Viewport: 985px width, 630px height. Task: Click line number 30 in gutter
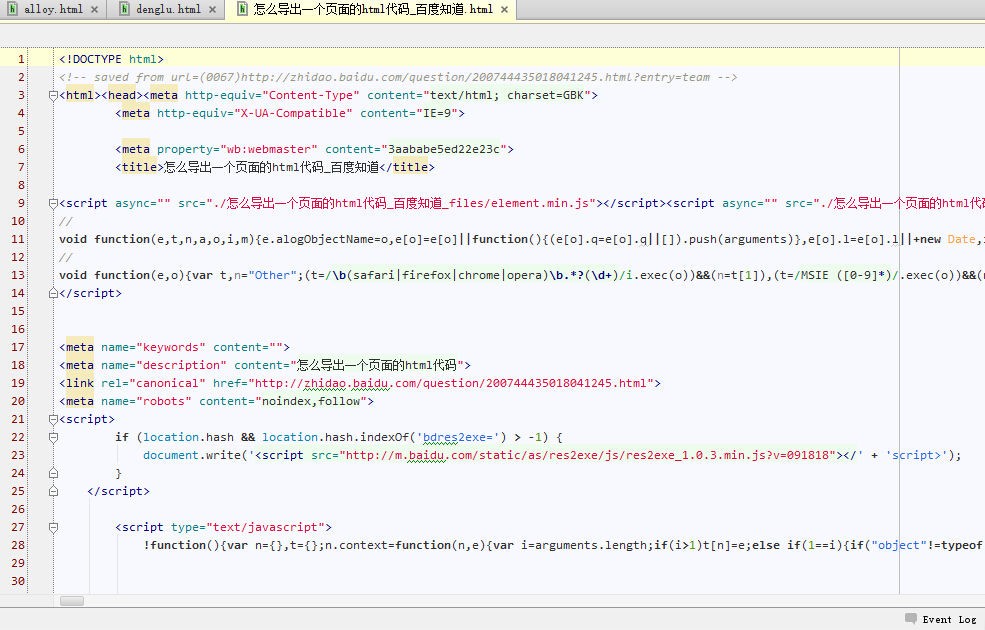tap(18, 581)
